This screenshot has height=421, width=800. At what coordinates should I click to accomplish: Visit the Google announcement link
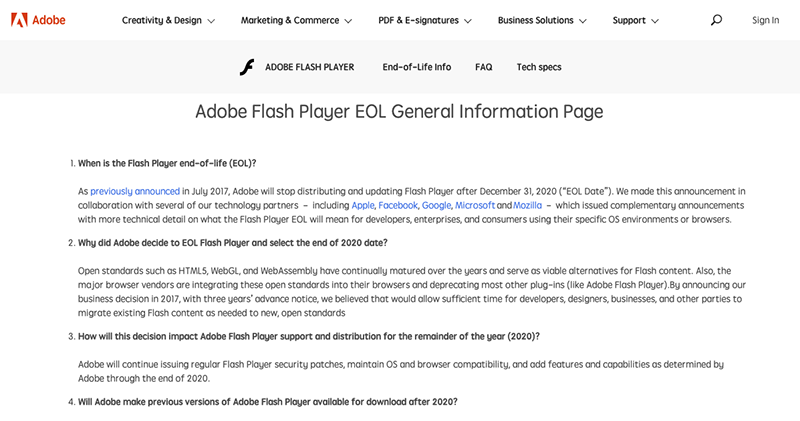(x=436, y=205)
